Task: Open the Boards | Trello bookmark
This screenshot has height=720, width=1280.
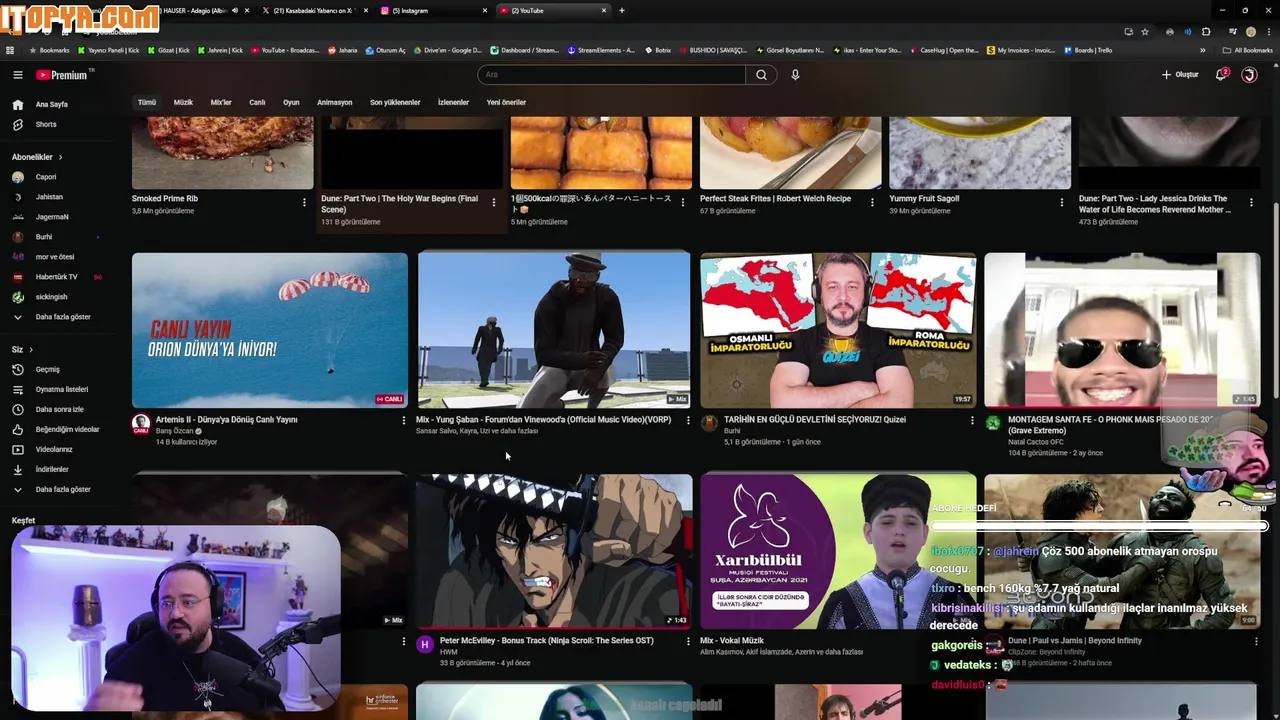Action: 1088,50
